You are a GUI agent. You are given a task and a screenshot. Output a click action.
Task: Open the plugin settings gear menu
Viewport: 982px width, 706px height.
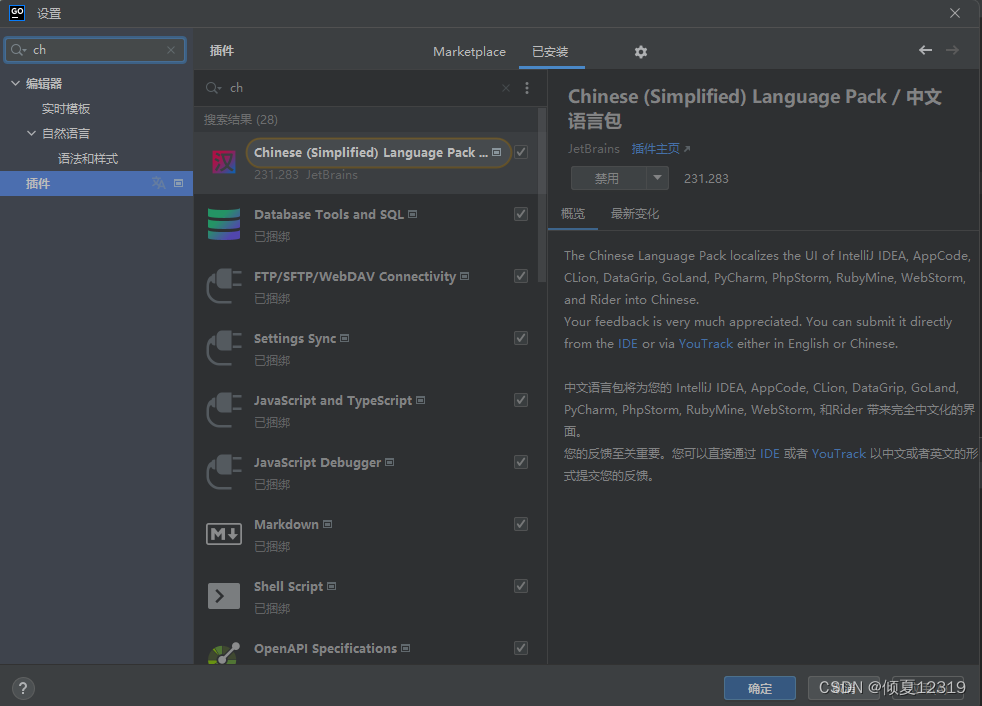pyautogui.click(x=640, y=52)
